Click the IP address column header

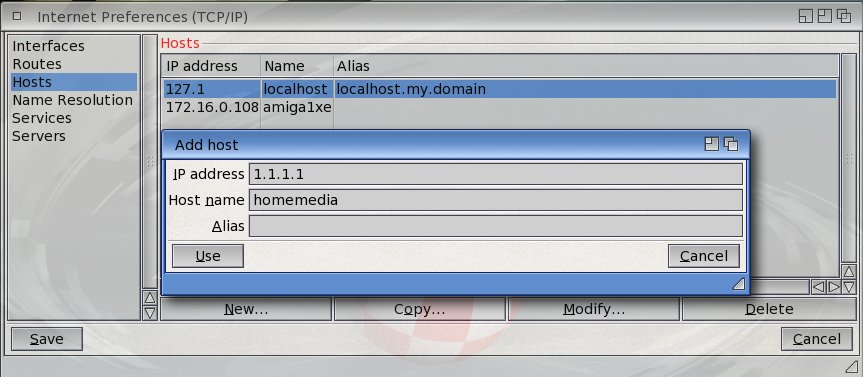tap(210, 66)
